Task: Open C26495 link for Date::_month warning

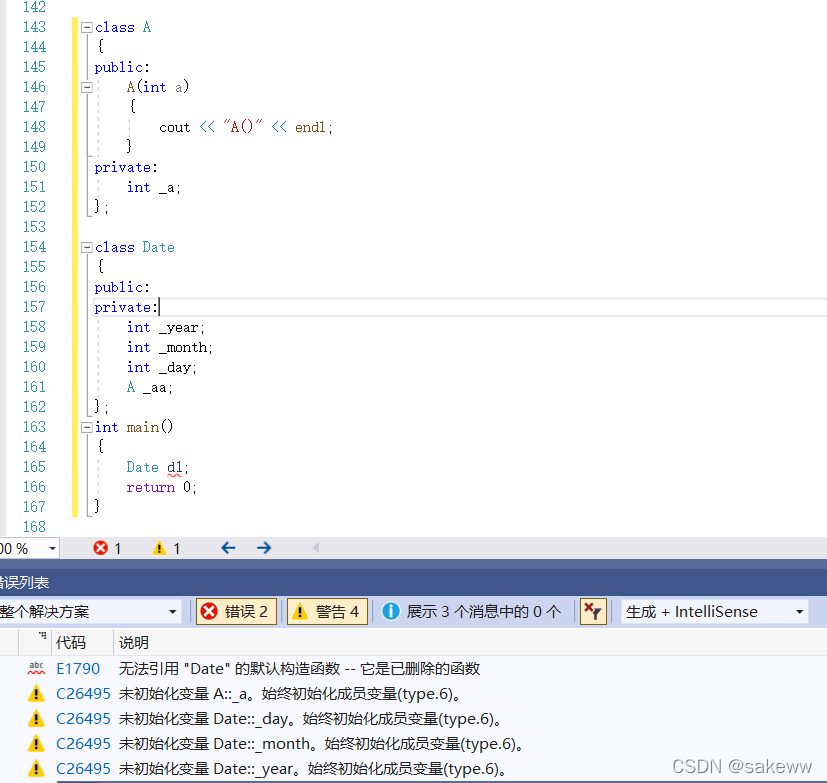Action: click(83, 744)
